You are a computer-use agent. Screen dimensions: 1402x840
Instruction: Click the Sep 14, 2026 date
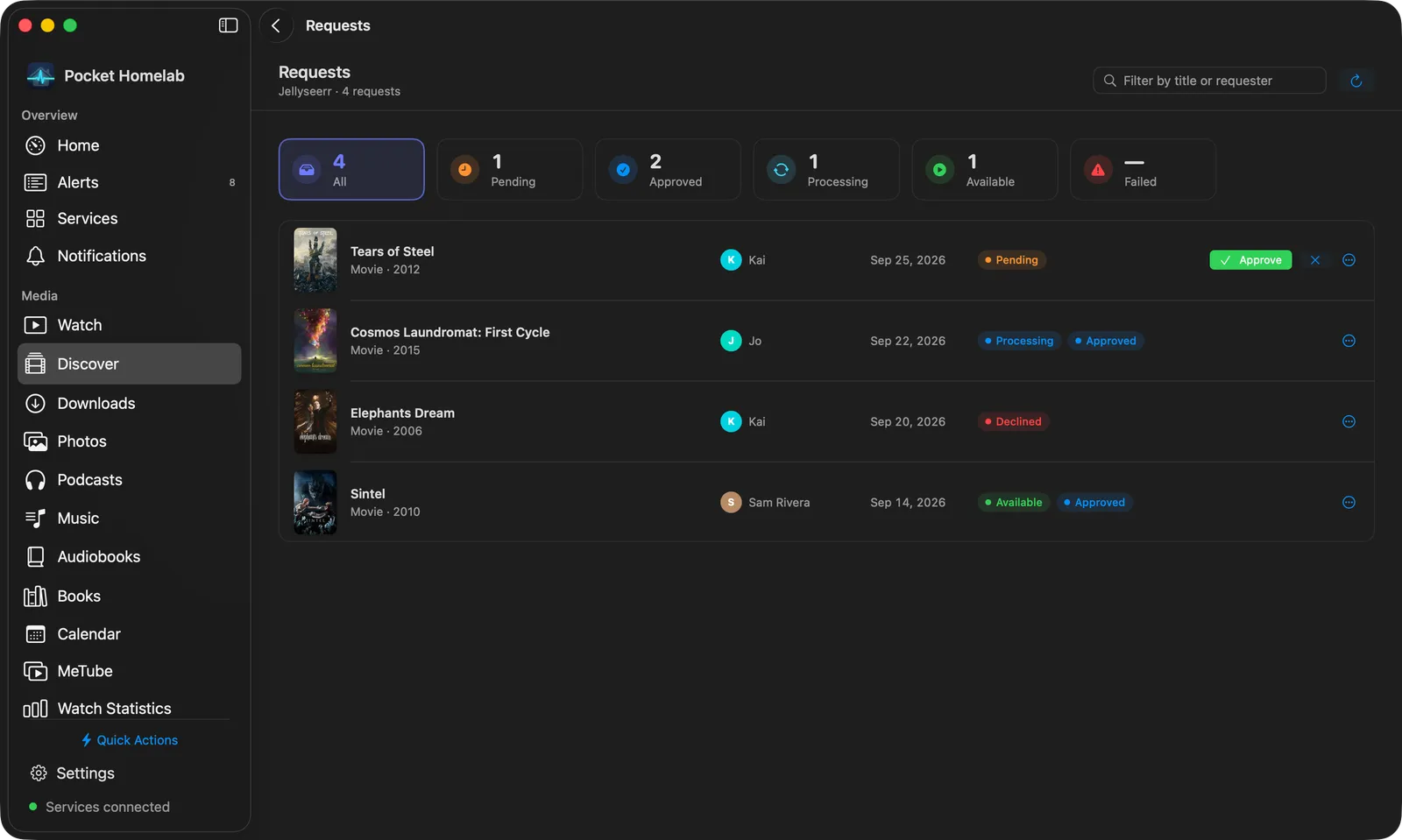click(x=908, y=502)
